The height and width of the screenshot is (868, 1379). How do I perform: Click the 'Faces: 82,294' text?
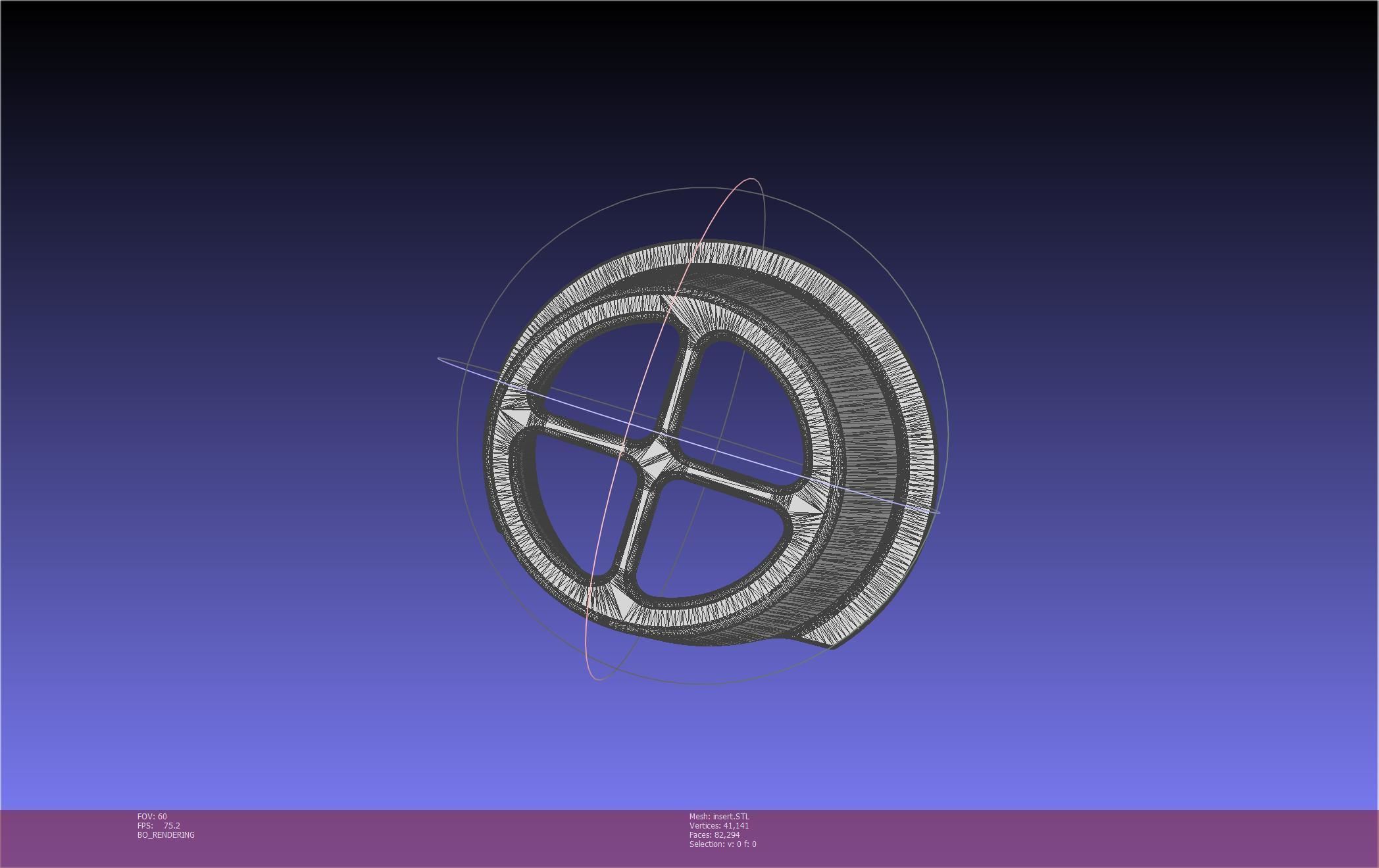click(x=715, y=834)
